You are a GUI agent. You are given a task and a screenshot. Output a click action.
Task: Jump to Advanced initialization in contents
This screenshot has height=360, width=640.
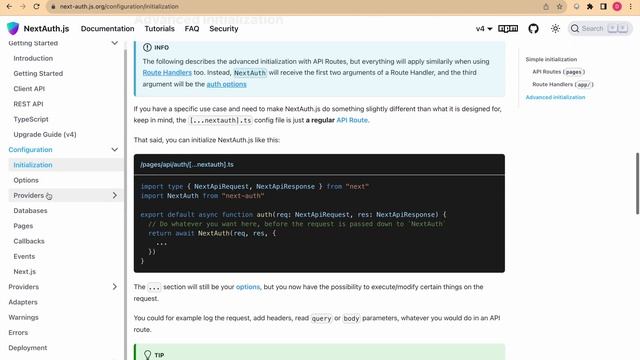click(555, 97)
